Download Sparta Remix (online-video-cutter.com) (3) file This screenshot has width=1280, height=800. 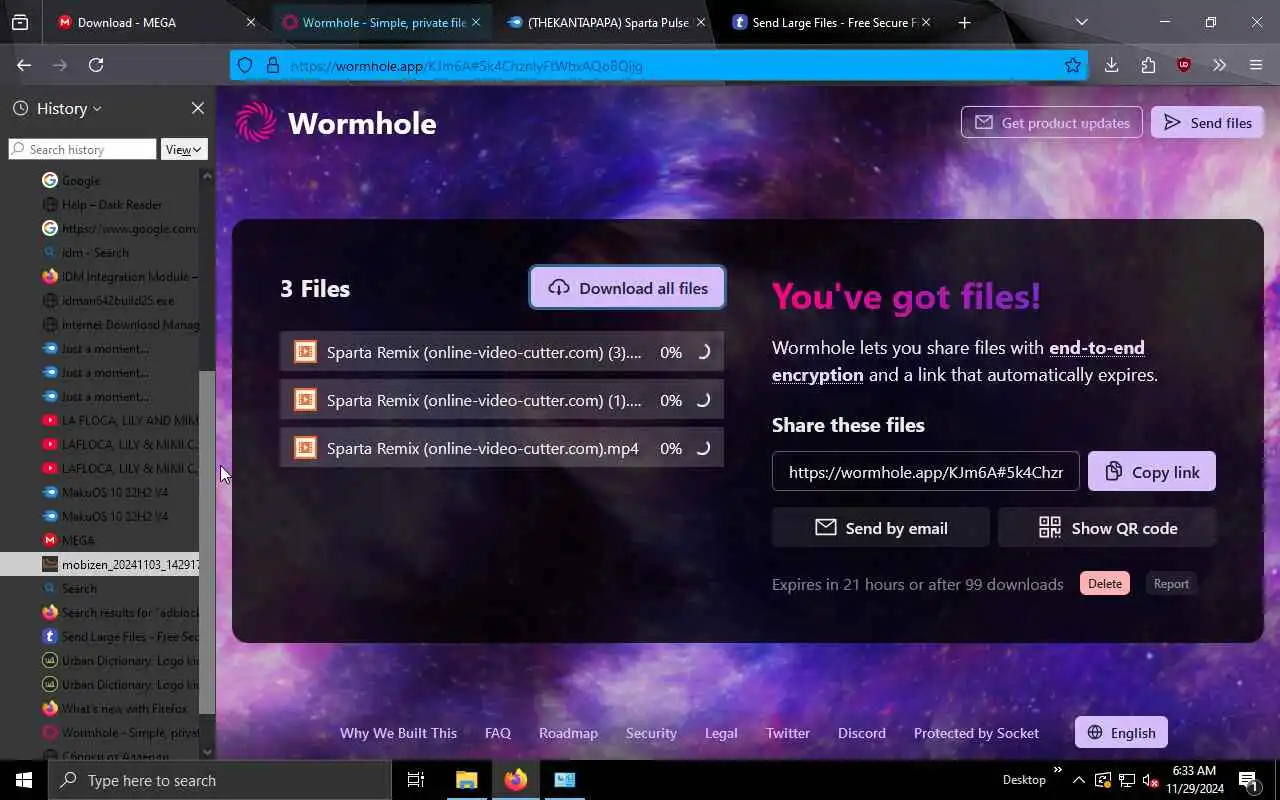coord(502,352)
